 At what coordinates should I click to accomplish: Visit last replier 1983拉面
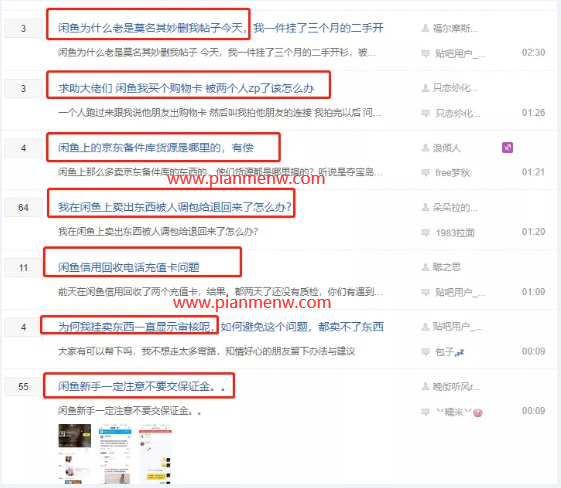pos(455,233)
